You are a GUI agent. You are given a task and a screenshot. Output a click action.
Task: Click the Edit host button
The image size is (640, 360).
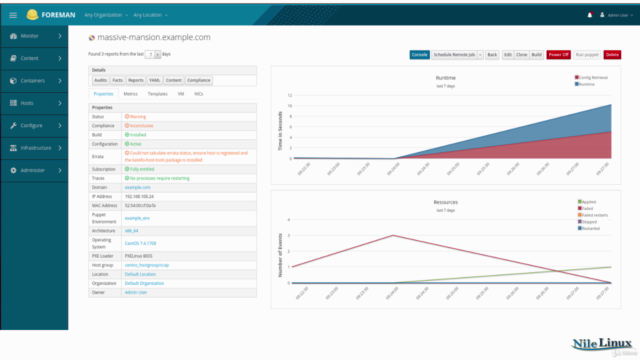[508, 55]
